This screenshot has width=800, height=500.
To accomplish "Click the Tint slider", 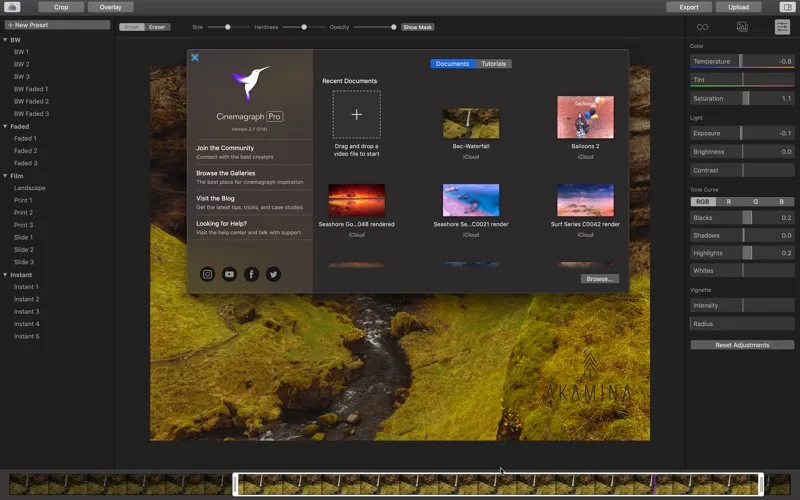I will point(742,80).
